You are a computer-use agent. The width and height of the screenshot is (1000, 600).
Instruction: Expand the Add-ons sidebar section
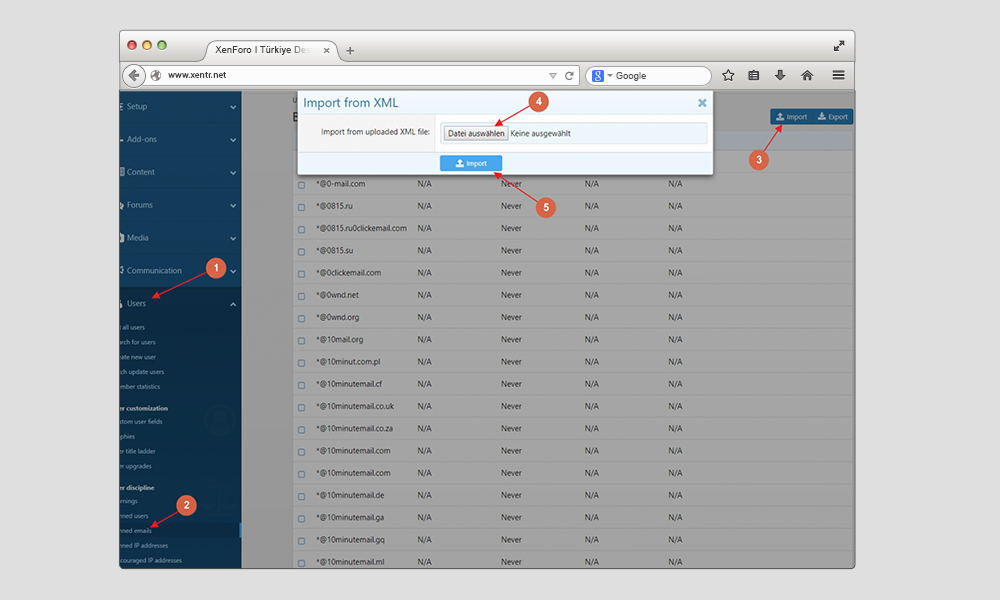coord(233,140)
